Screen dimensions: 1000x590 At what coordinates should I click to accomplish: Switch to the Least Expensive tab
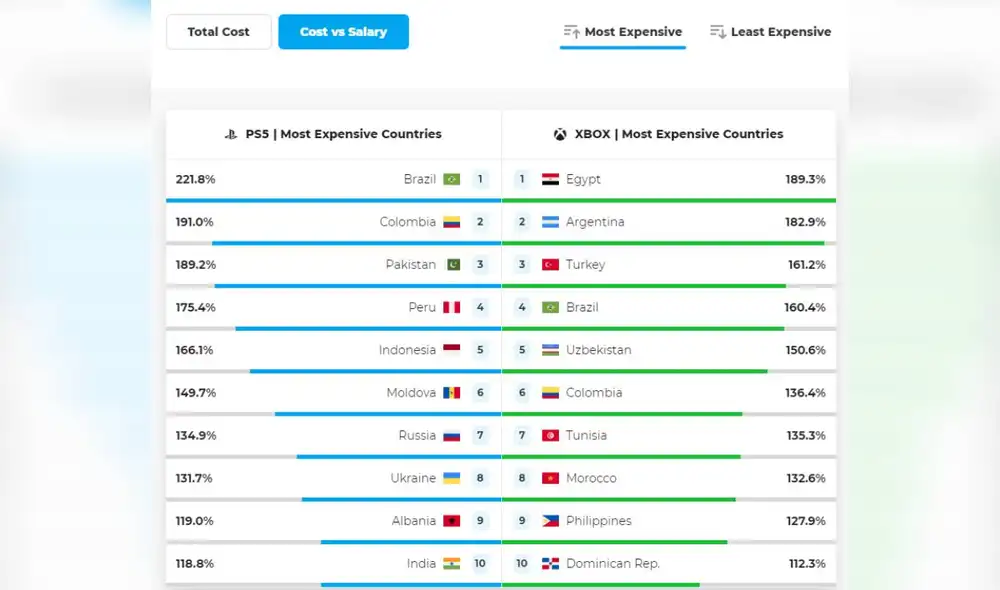(x=779, y=31)
